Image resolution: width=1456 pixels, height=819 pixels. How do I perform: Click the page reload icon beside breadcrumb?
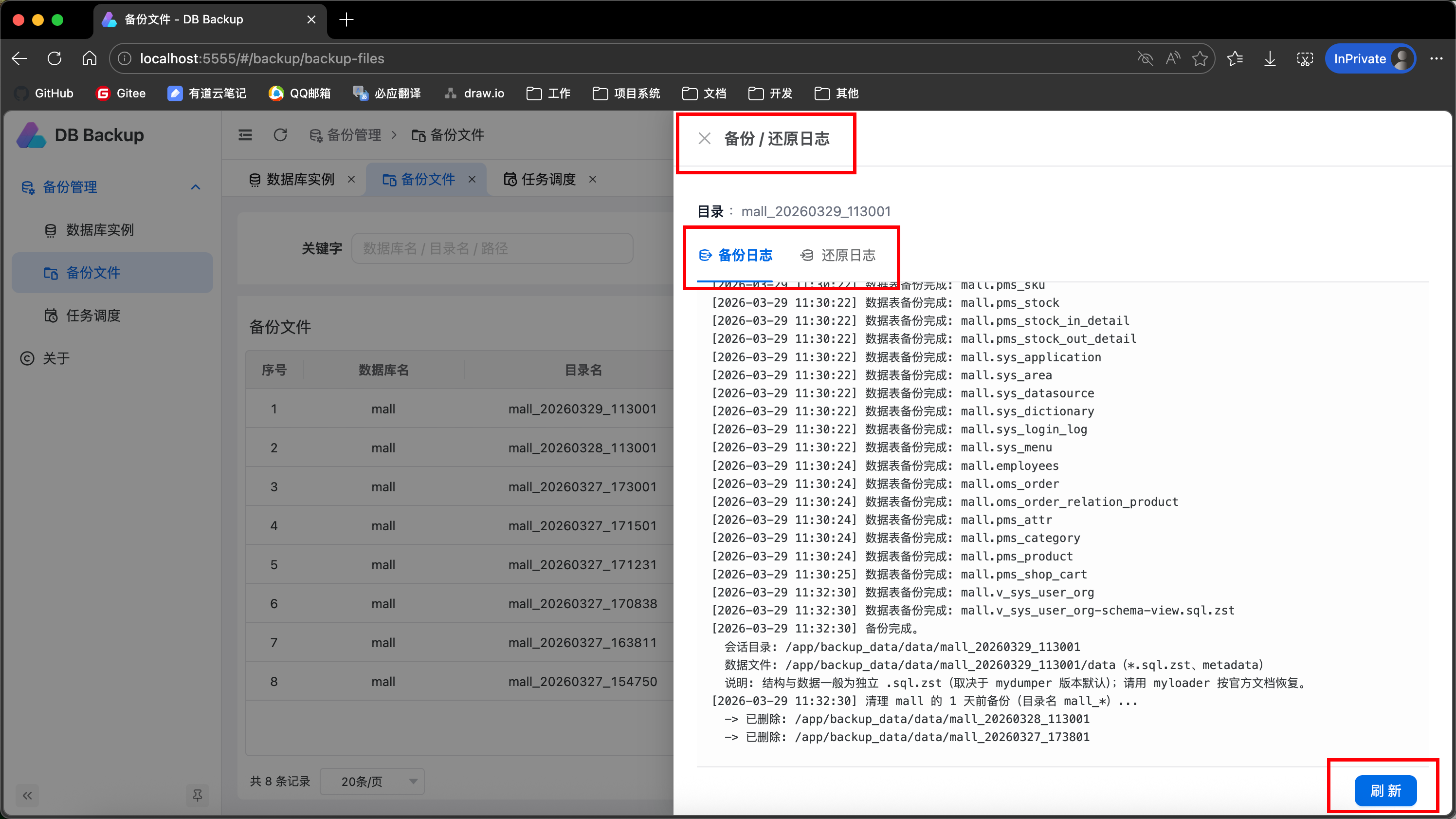click(280, 134)
